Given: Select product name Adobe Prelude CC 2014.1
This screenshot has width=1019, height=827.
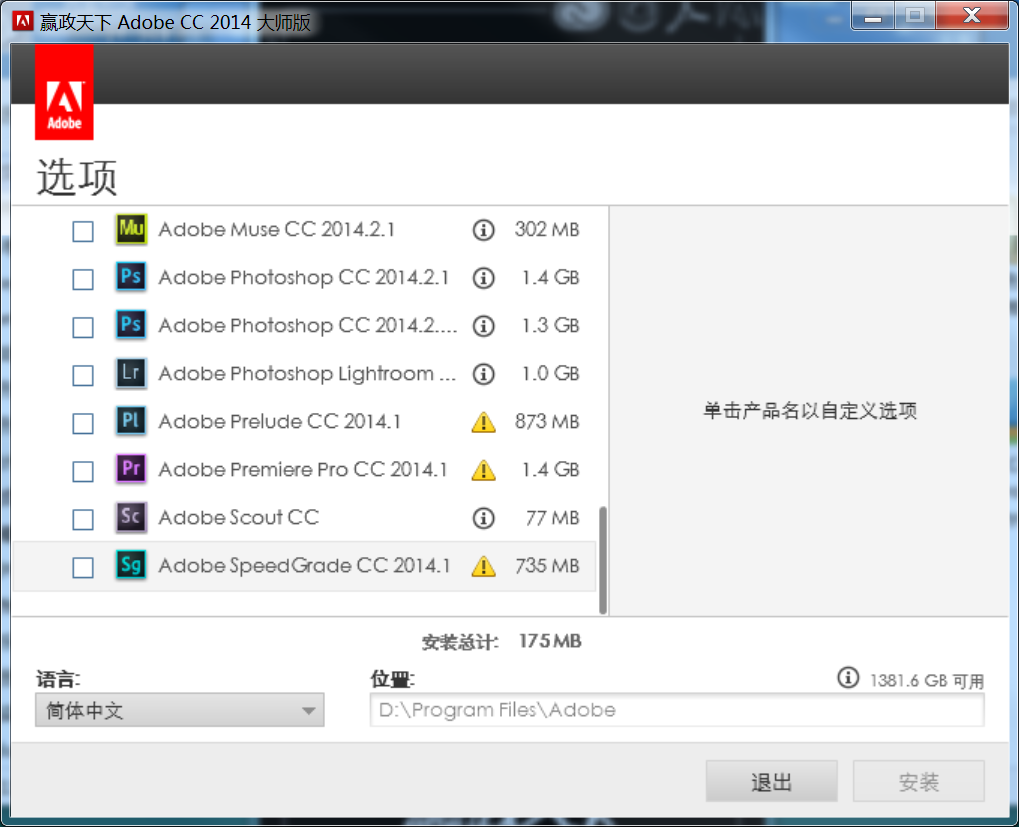Looking at the screenshot, I should 279,422.
